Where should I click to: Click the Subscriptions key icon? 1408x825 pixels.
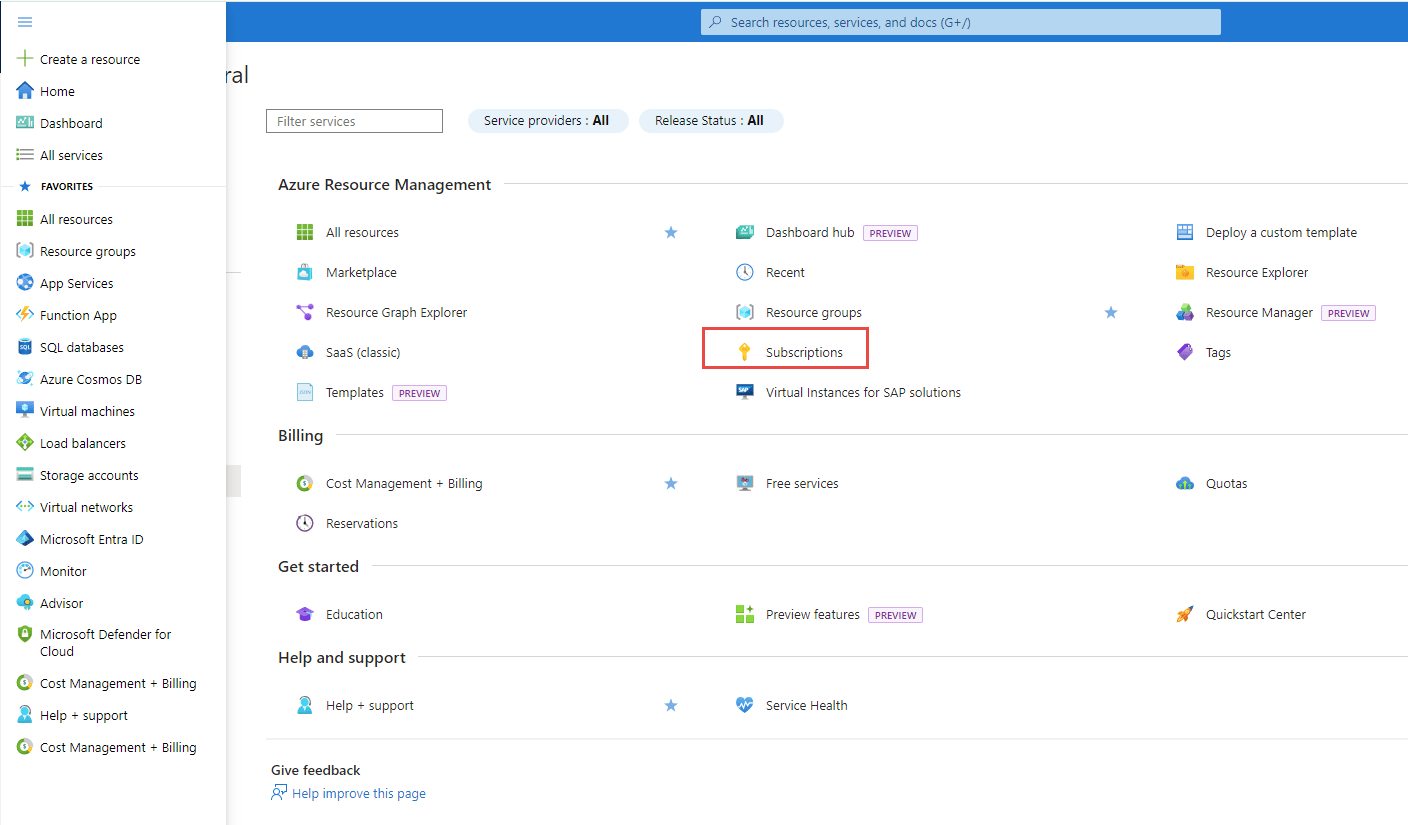(745, 352)
